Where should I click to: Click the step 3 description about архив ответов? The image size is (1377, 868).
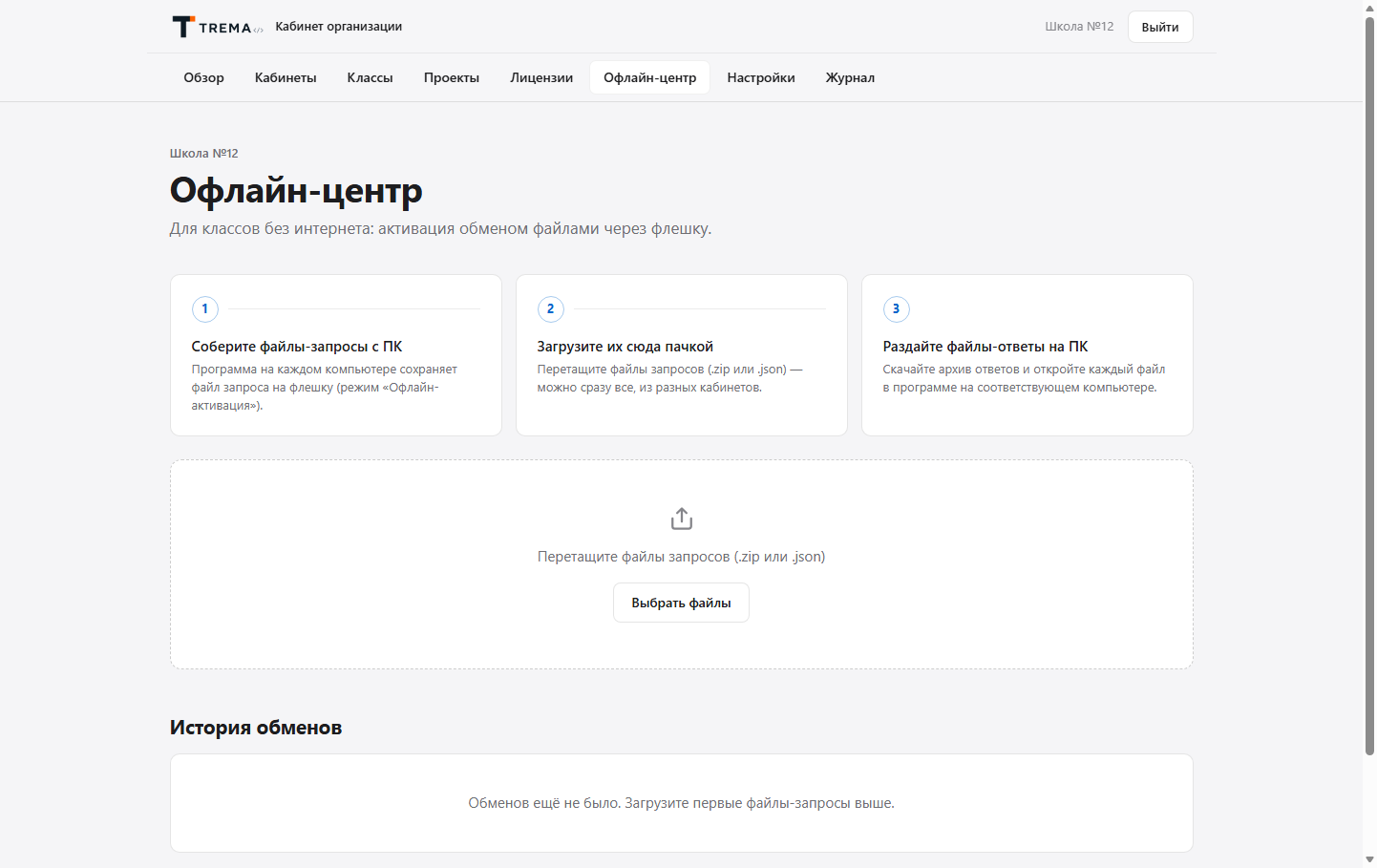point(1024,378)
